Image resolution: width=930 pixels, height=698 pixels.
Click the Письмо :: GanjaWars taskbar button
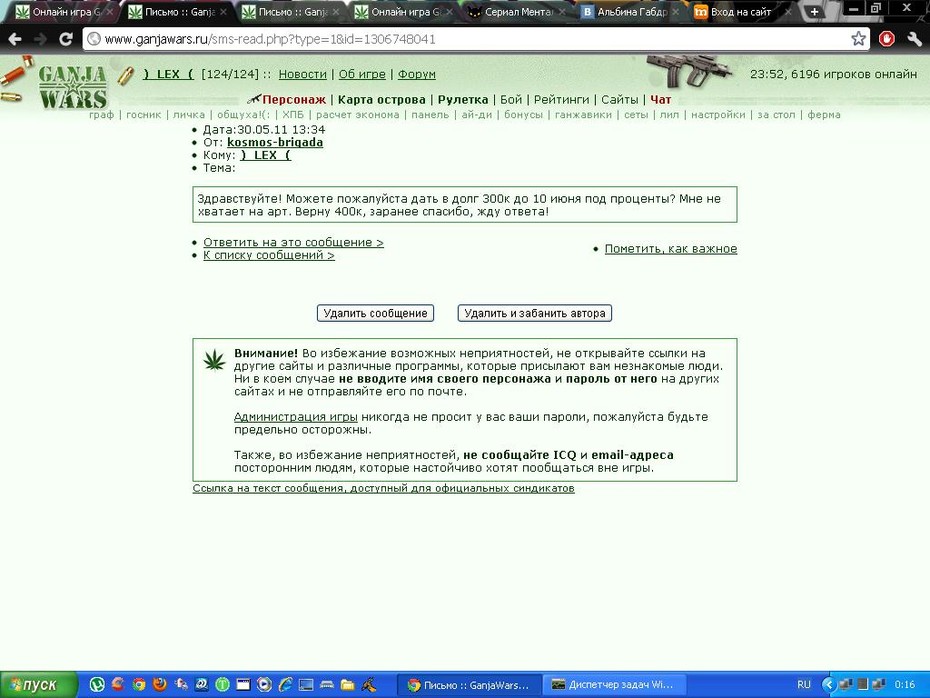point(469,685)
